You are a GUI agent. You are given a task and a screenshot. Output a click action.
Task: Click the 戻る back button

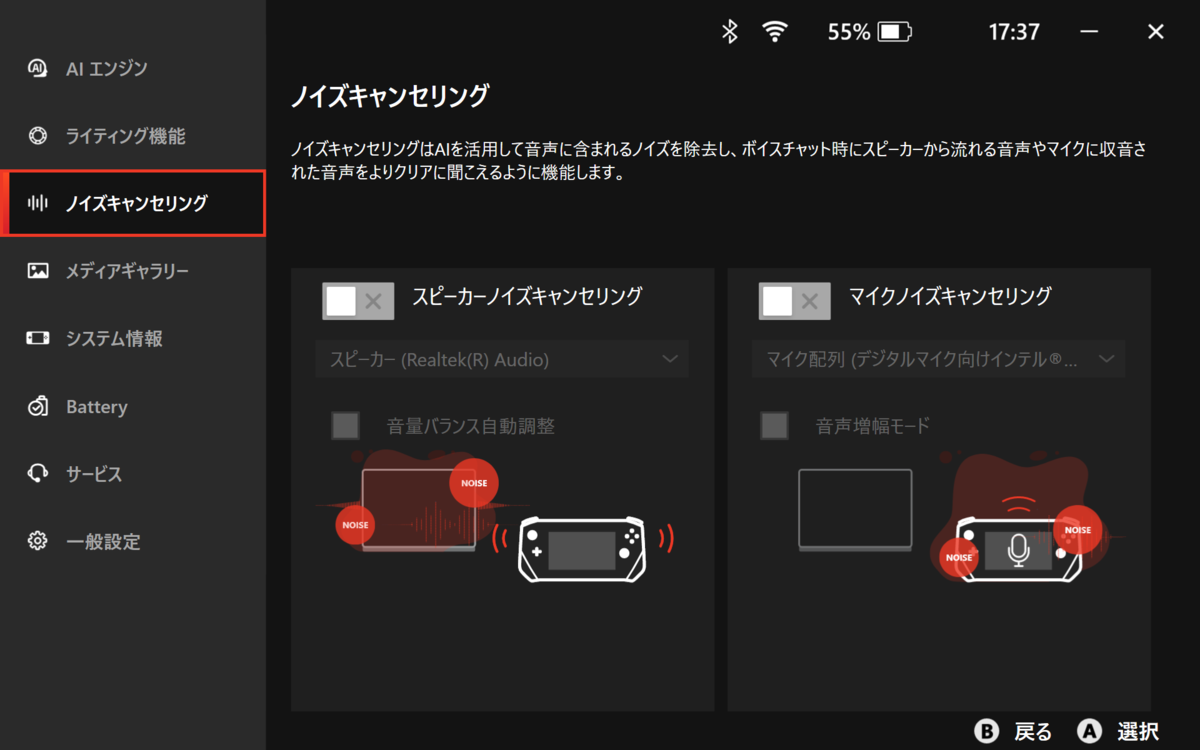click(x=1013, y=731)
